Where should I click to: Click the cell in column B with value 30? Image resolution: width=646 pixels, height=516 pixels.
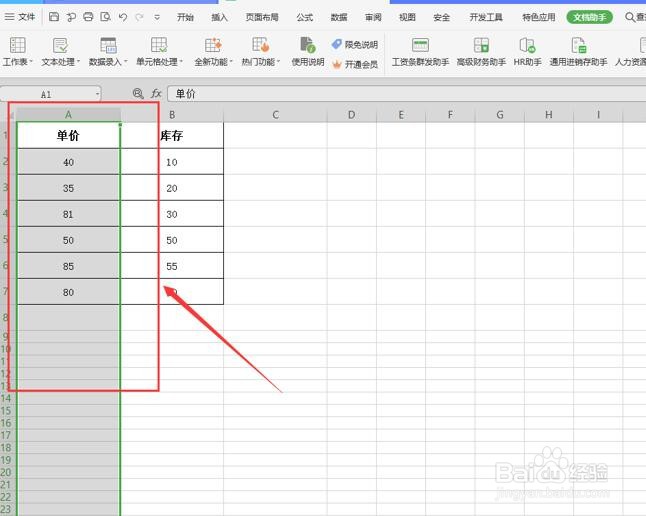[x=172, y=214]
